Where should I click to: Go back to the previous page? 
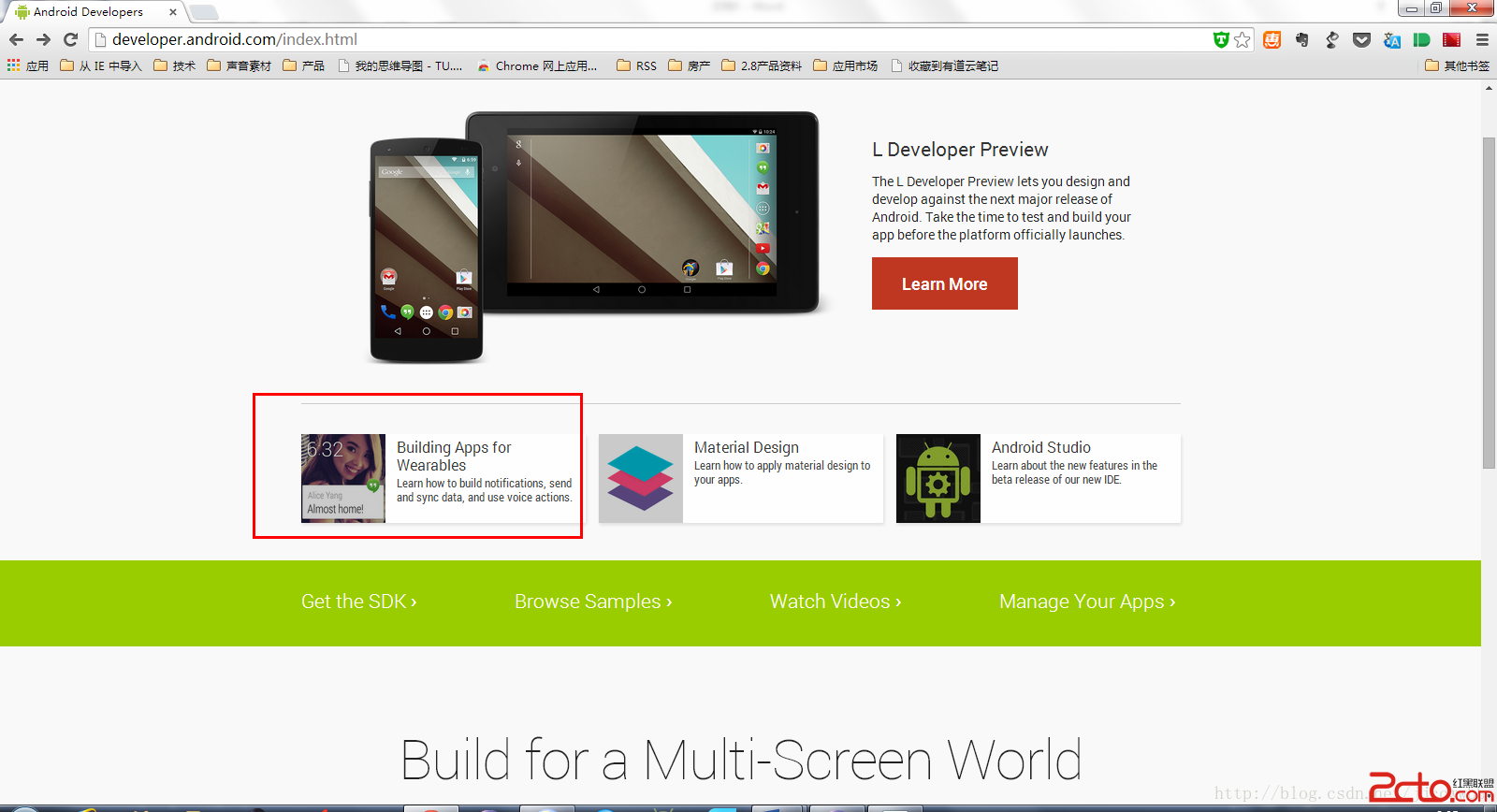[x=16, y=39]
